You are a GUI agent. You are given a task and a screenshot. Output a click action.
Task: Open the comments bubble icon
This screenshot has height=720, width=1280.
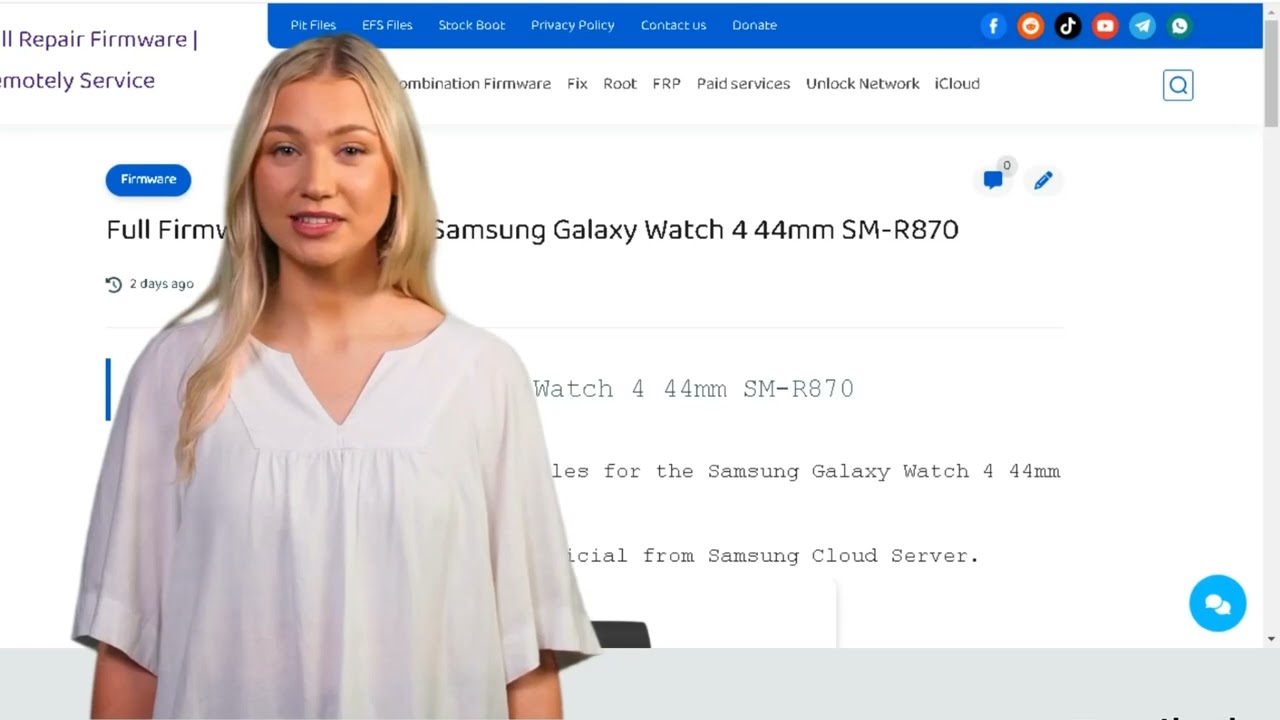(x=993, y=180)
